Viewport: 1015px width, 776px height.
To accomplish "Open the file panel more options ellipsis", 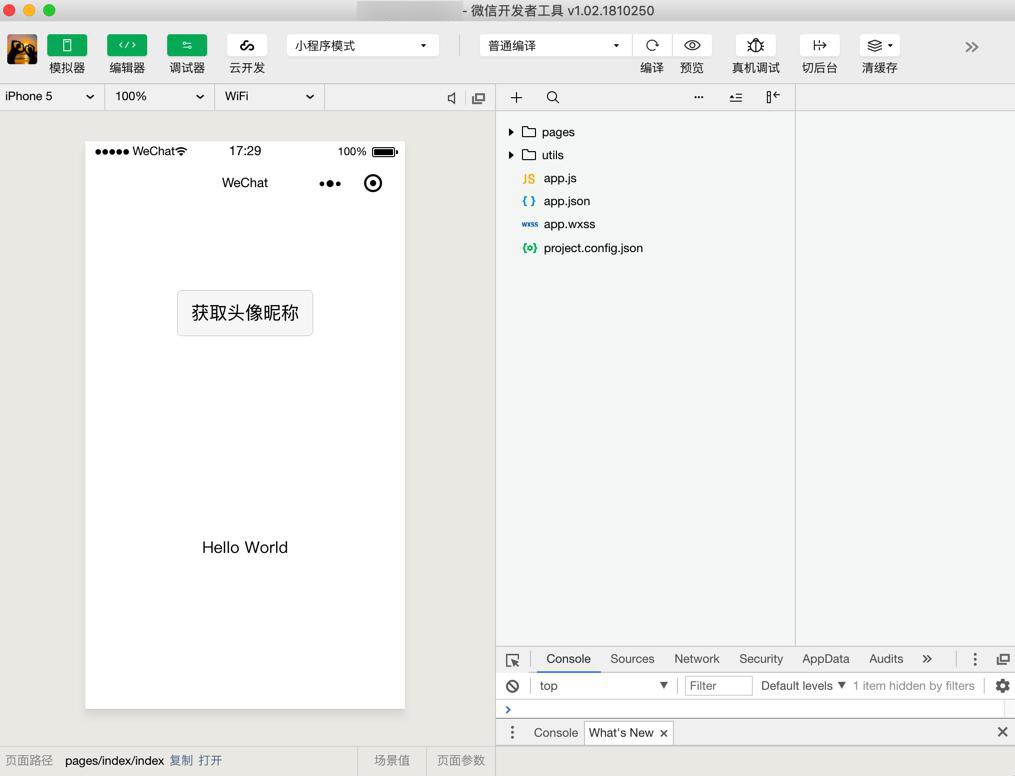I will (x=698, y=97).
